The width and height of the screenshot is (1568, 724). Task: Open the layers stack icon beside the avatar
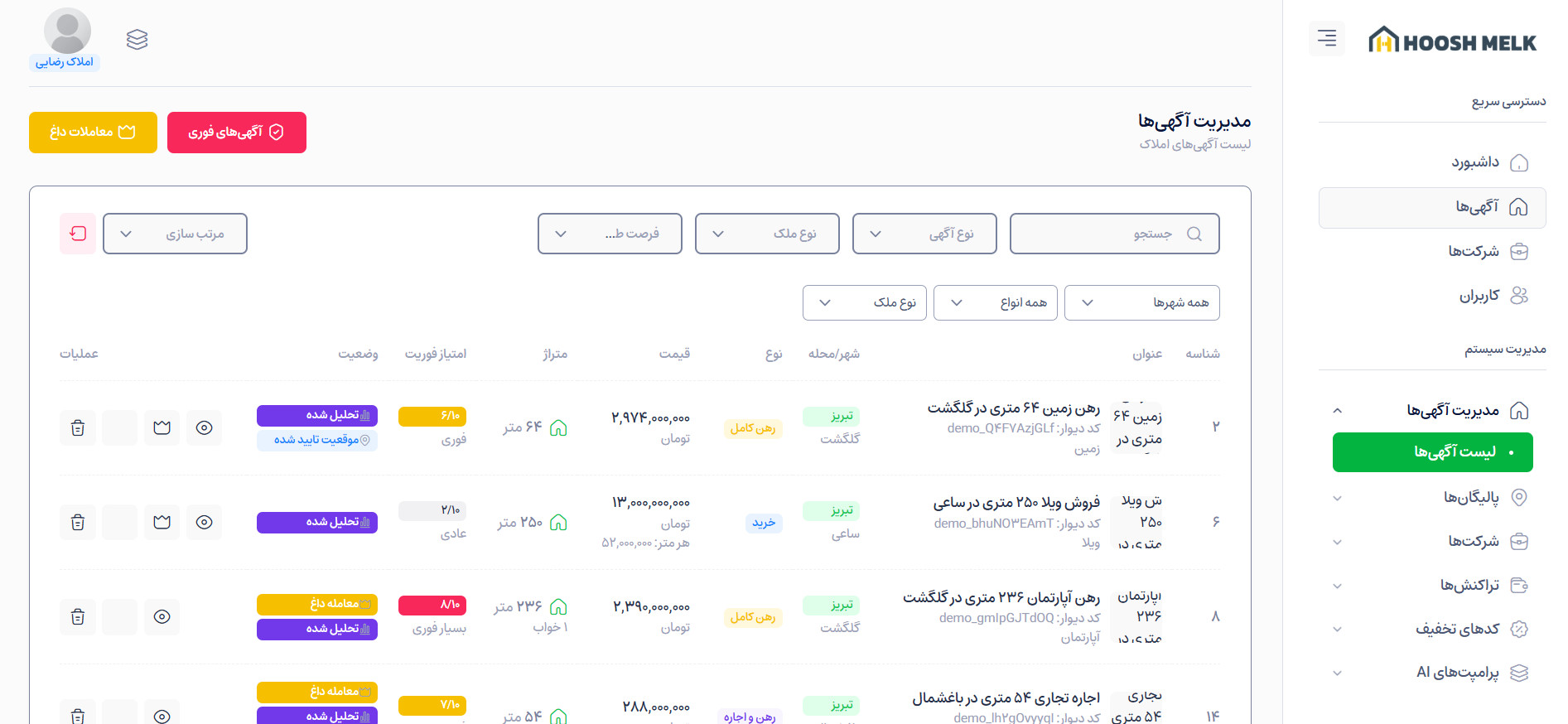pyautogui.click(x=138, y=39)
